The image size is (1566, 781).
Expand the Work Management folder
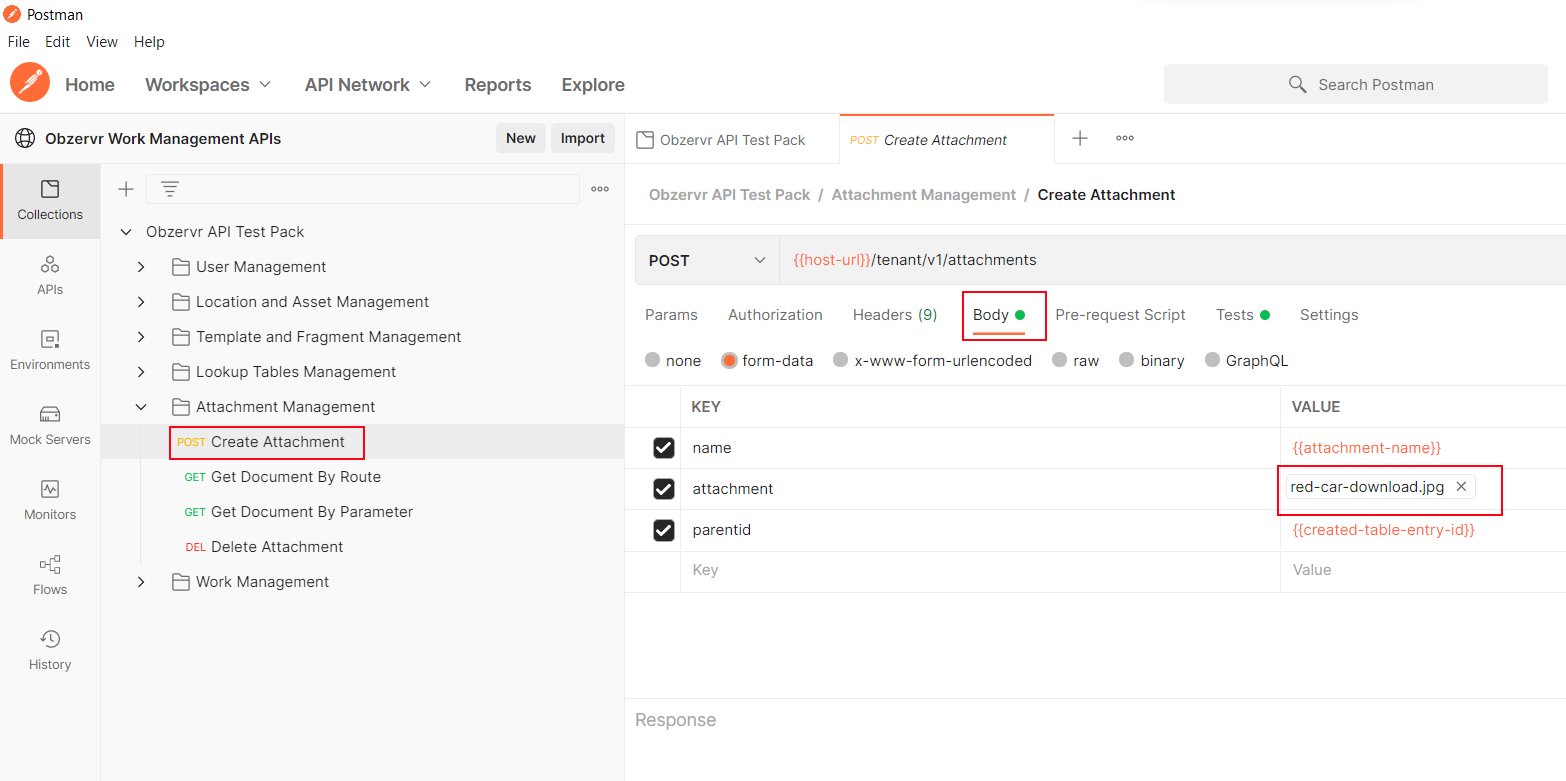pyautogui.click(x=141, y=582)
